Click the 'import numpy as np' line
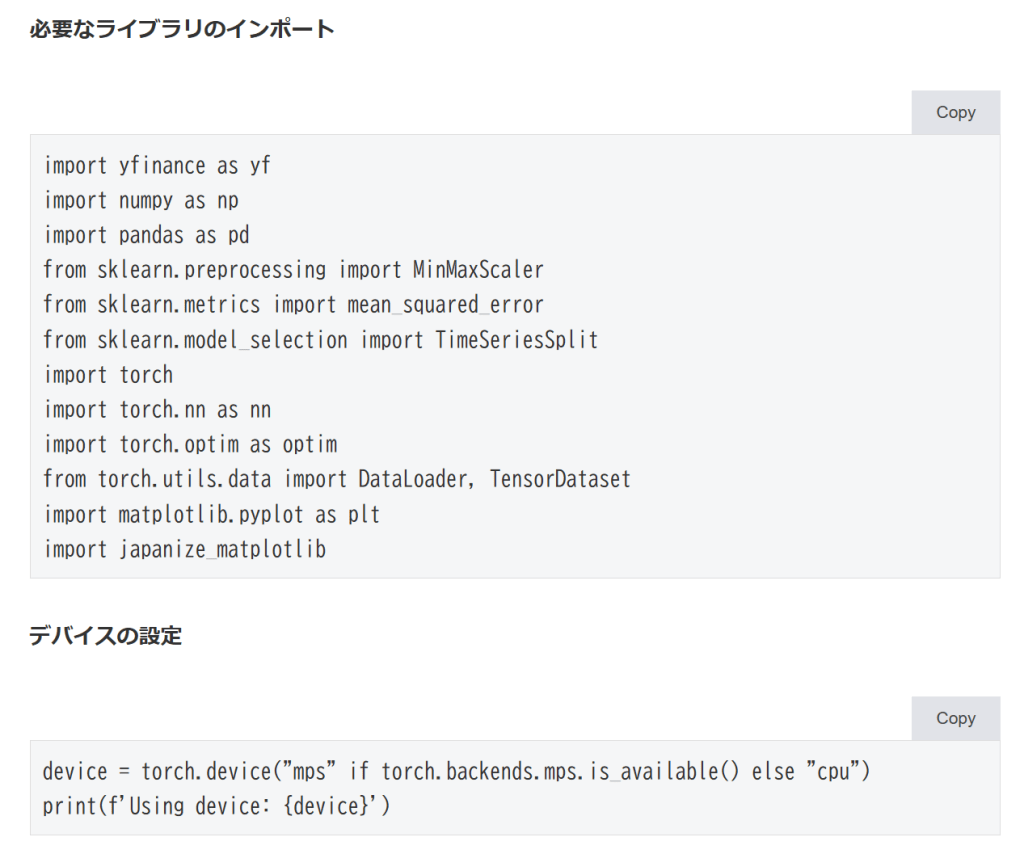The width and height of the screenshot is (1024, 854). 141,201
